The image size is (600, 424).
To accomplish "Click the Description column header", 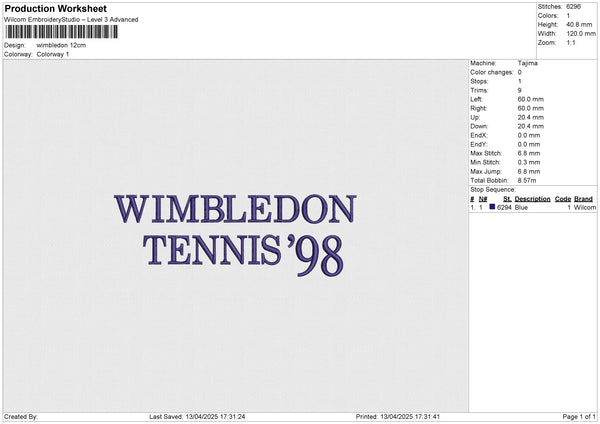I will (x=532, y=199).
